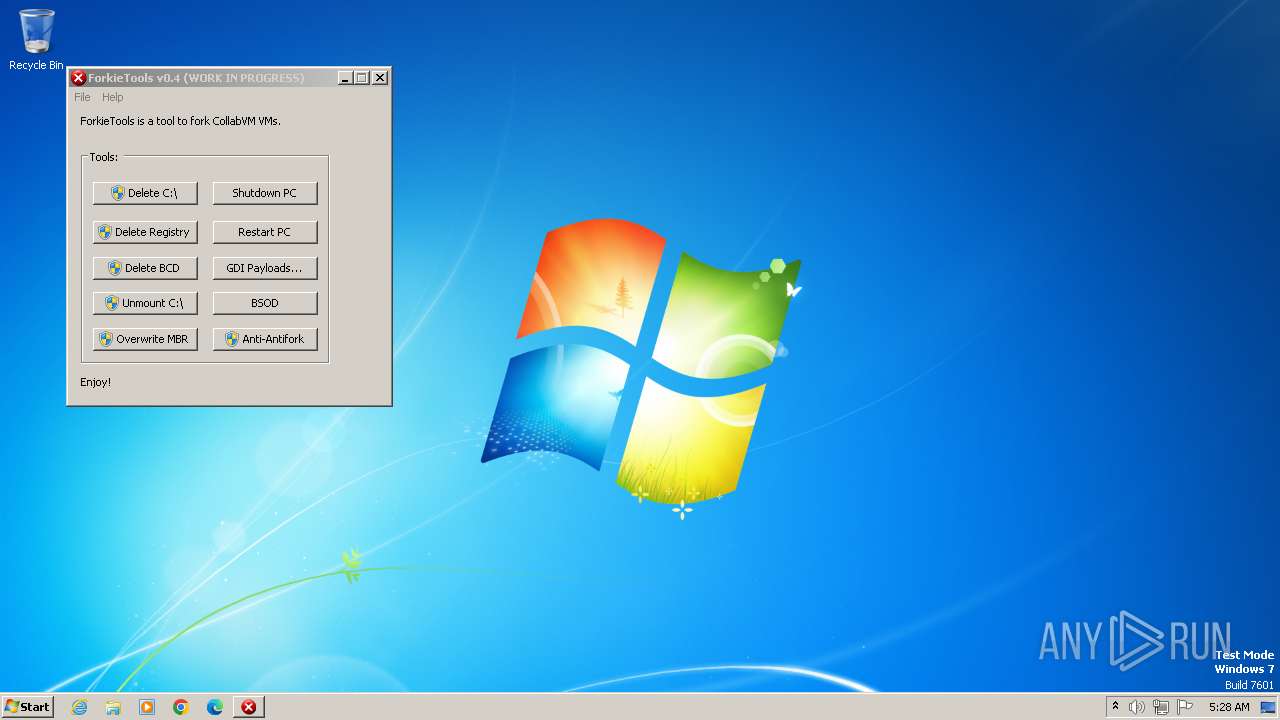Click the 5:28 AM taskbar clock
The image size is (1280, 720).
tap(1229, 707)
